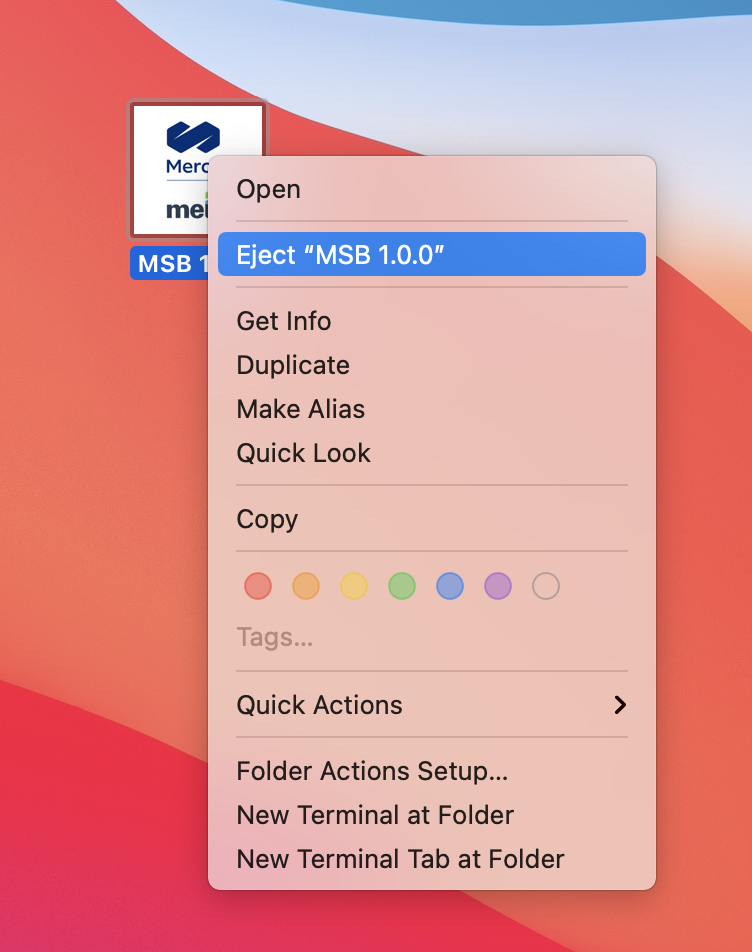Click the gray tag circle

tap(546, 586)
